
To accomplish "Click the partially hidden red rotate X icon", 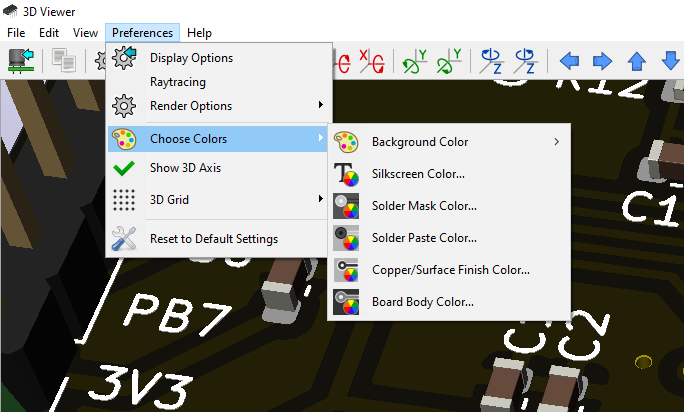I will coord(343,62).
